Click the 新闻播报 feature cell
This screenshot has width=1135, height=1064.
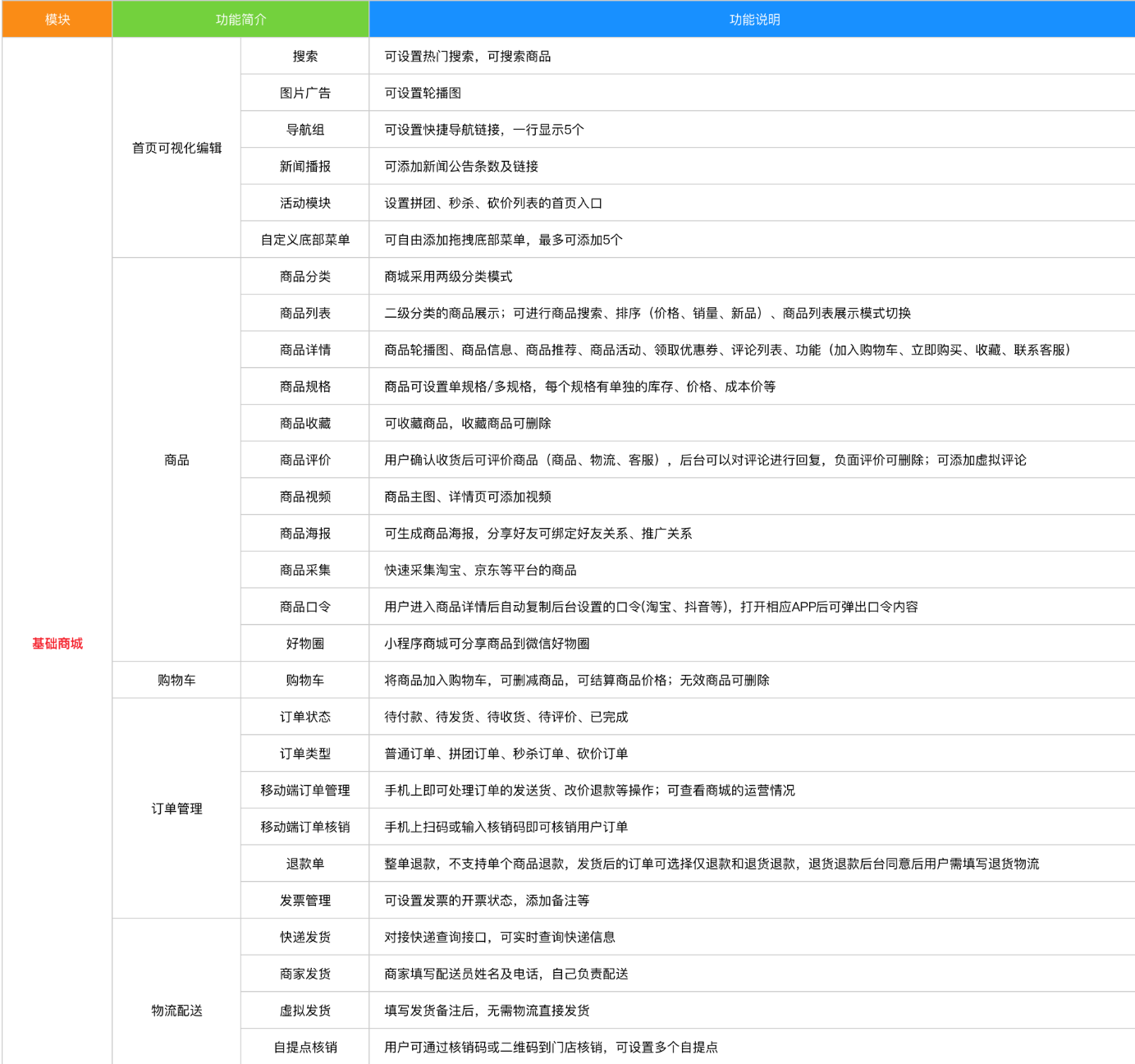(305, 166)
